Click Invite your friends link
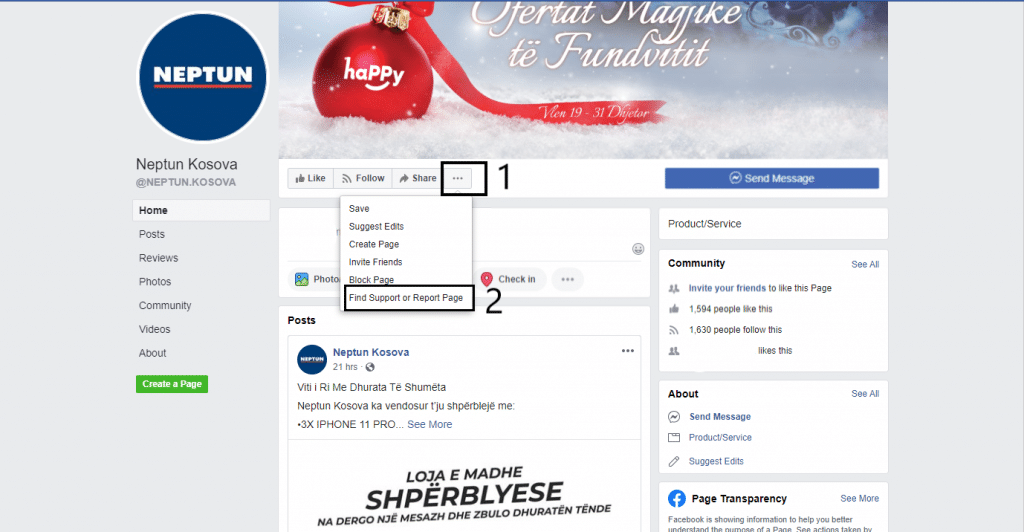This screenshot has width=1024, height=532. [x=727, y=288]
